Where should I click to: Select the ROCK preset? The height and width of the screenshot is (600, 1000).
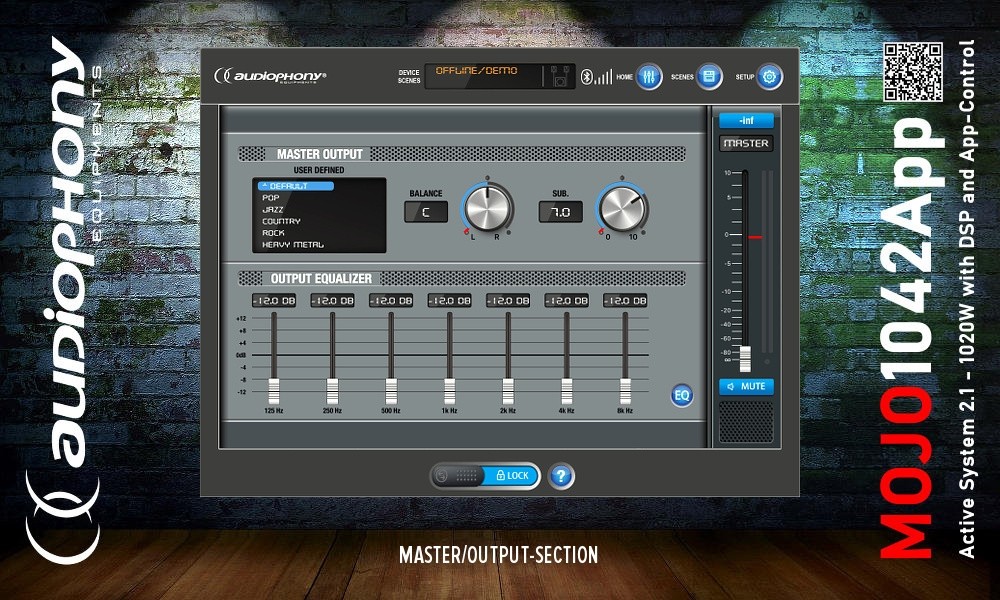click(x=274, y=233)
